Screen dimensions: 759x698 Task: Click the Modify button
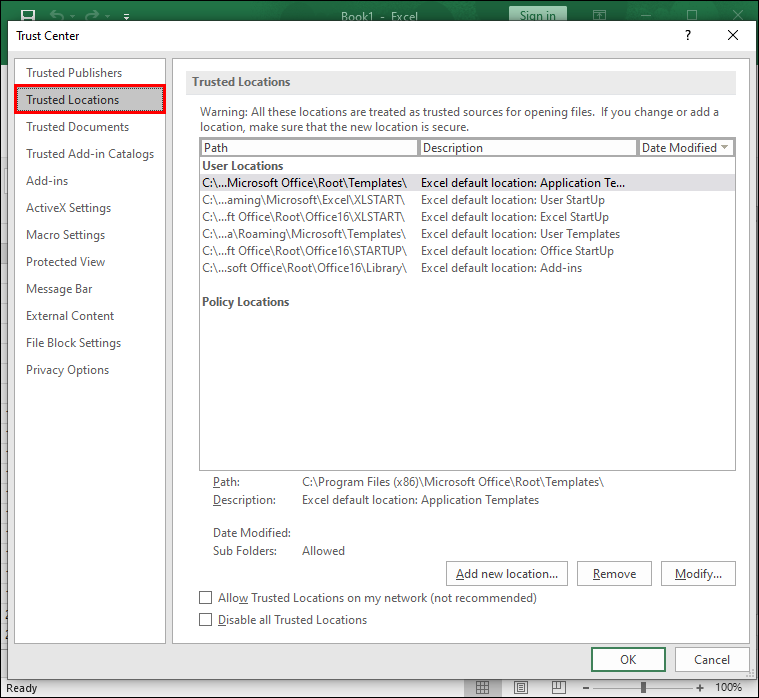pos(698,574)
